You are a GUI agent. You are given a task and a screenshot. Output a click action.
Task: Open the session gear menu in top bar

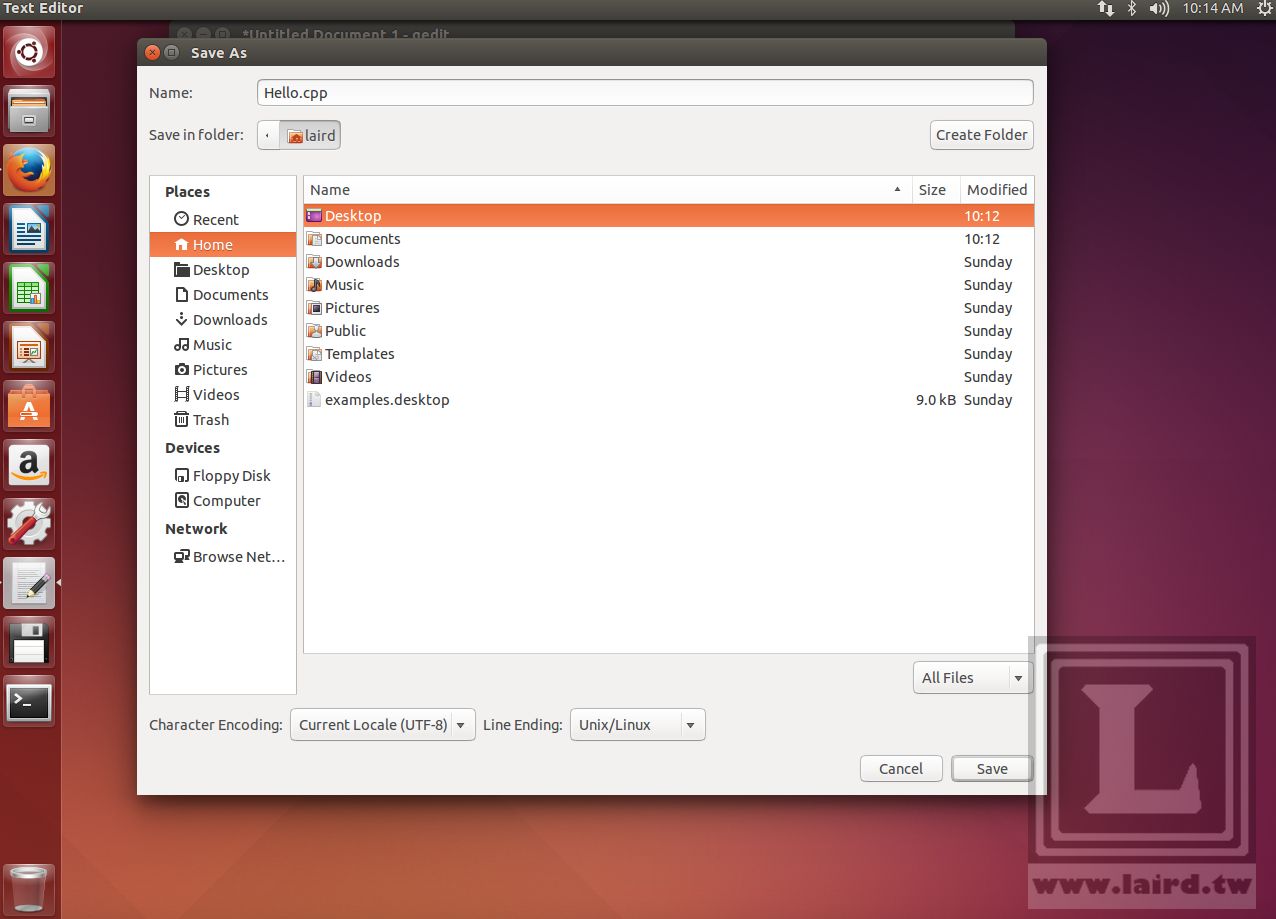click(1264, 9)
